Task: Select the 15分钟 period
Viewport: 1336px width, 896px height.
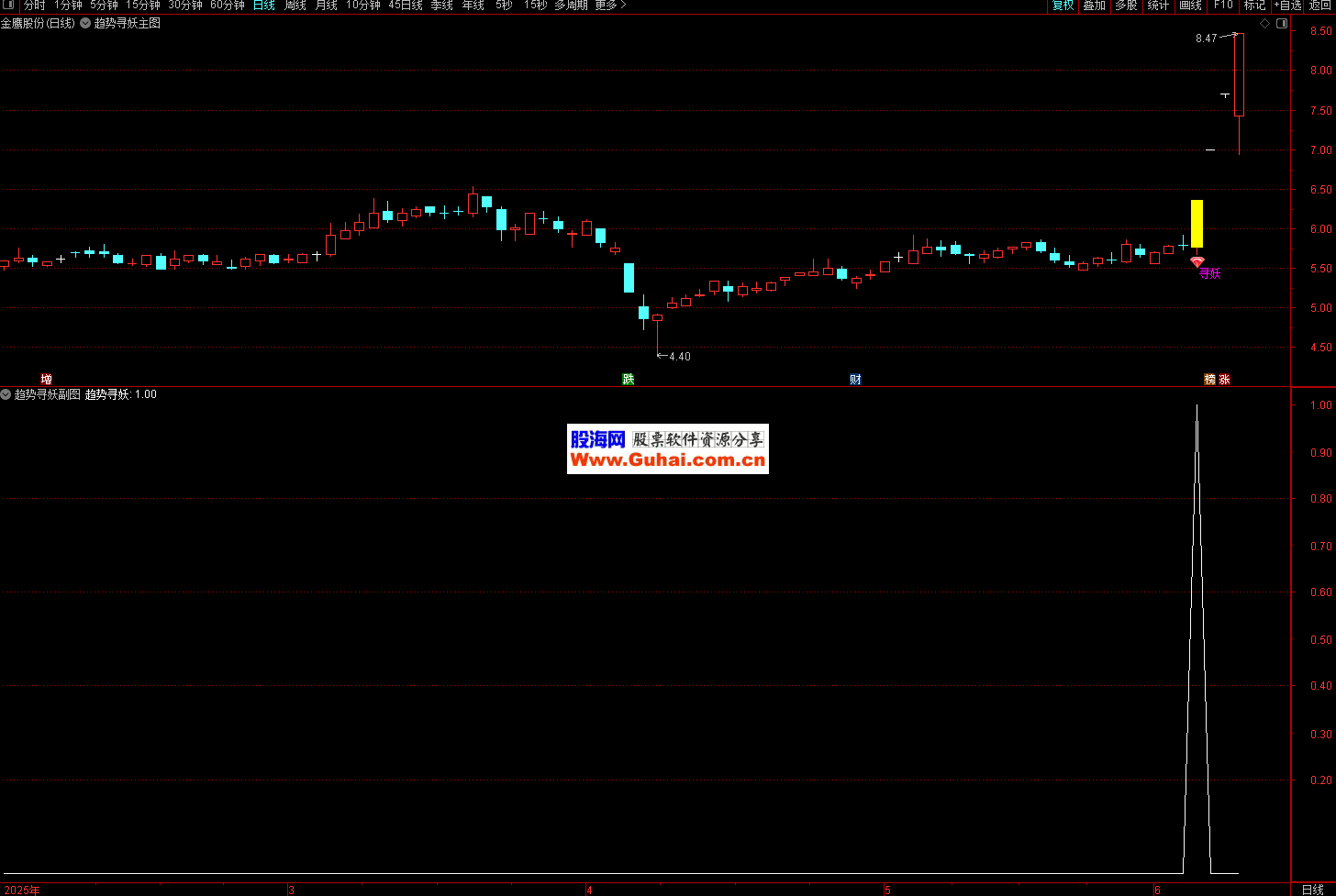Action: point(143,5)
